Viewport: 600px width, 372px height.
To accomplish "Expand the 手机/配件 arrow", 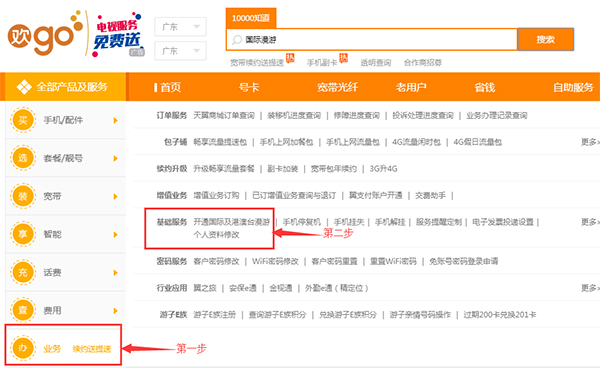I will point(116,121).
